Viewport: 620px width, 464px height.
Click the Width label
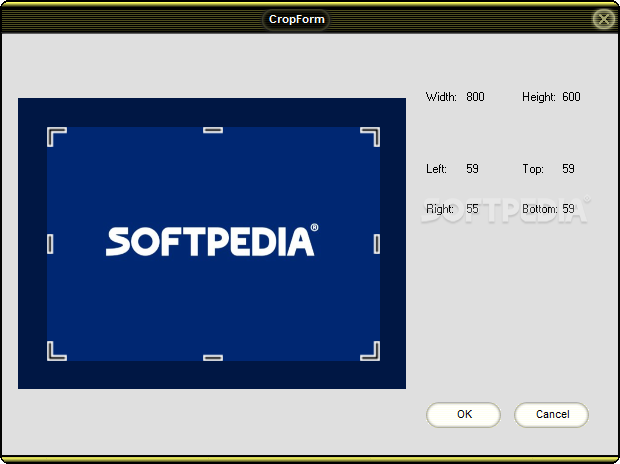(441, 97)
